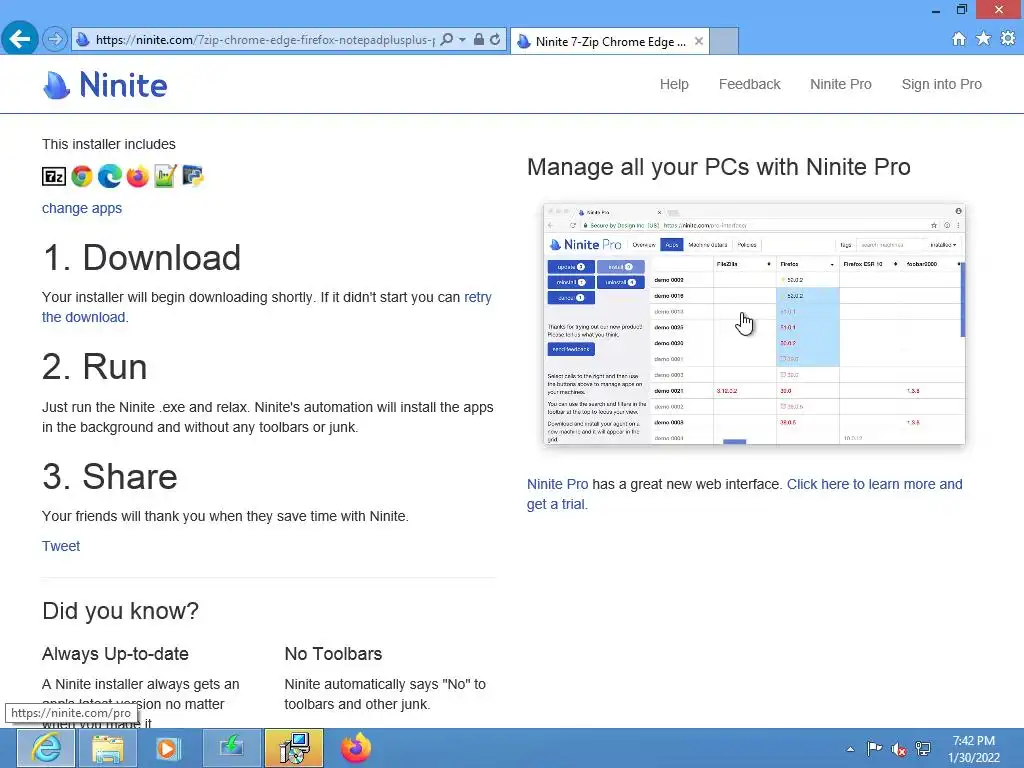Click the network tray icon
1024x768 pixels.
pos(923,748)
